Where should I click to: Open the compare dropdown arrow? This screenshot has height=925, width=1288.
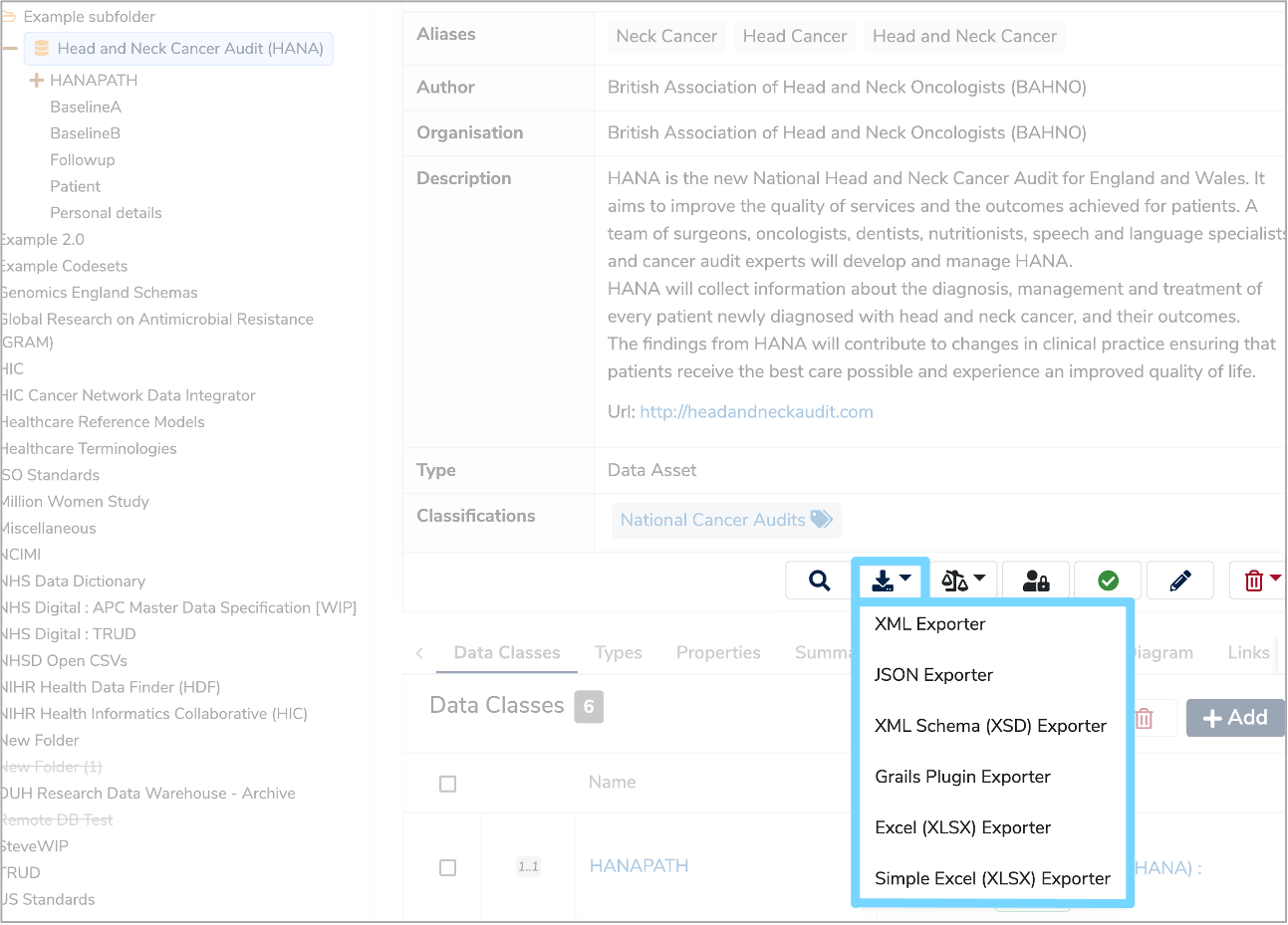[x=979, y=579]
